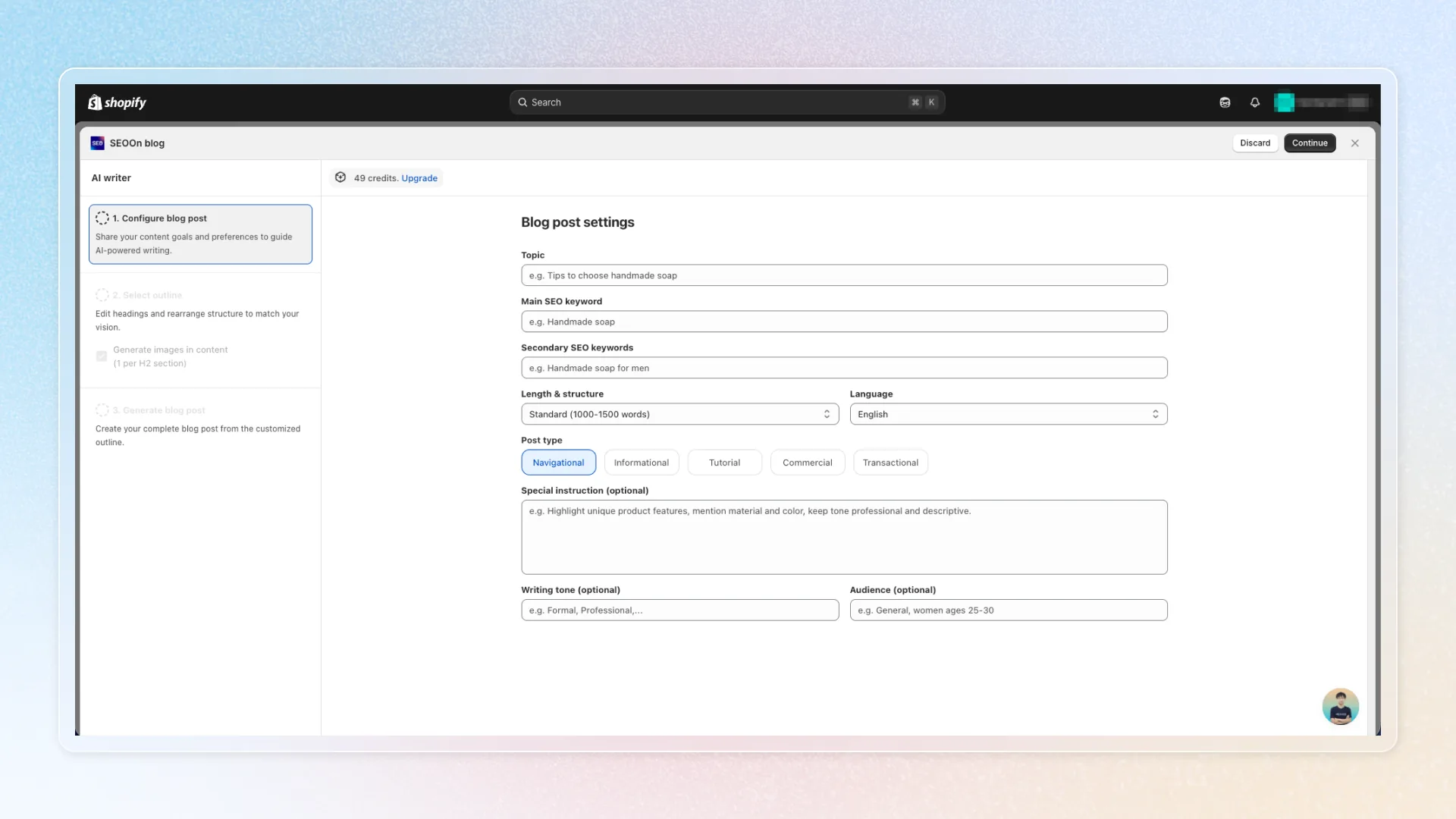Viewport: 1456px width, 819px height.
Task: Click the step 2 dashed circle icon
Action: tap(102, 295)
